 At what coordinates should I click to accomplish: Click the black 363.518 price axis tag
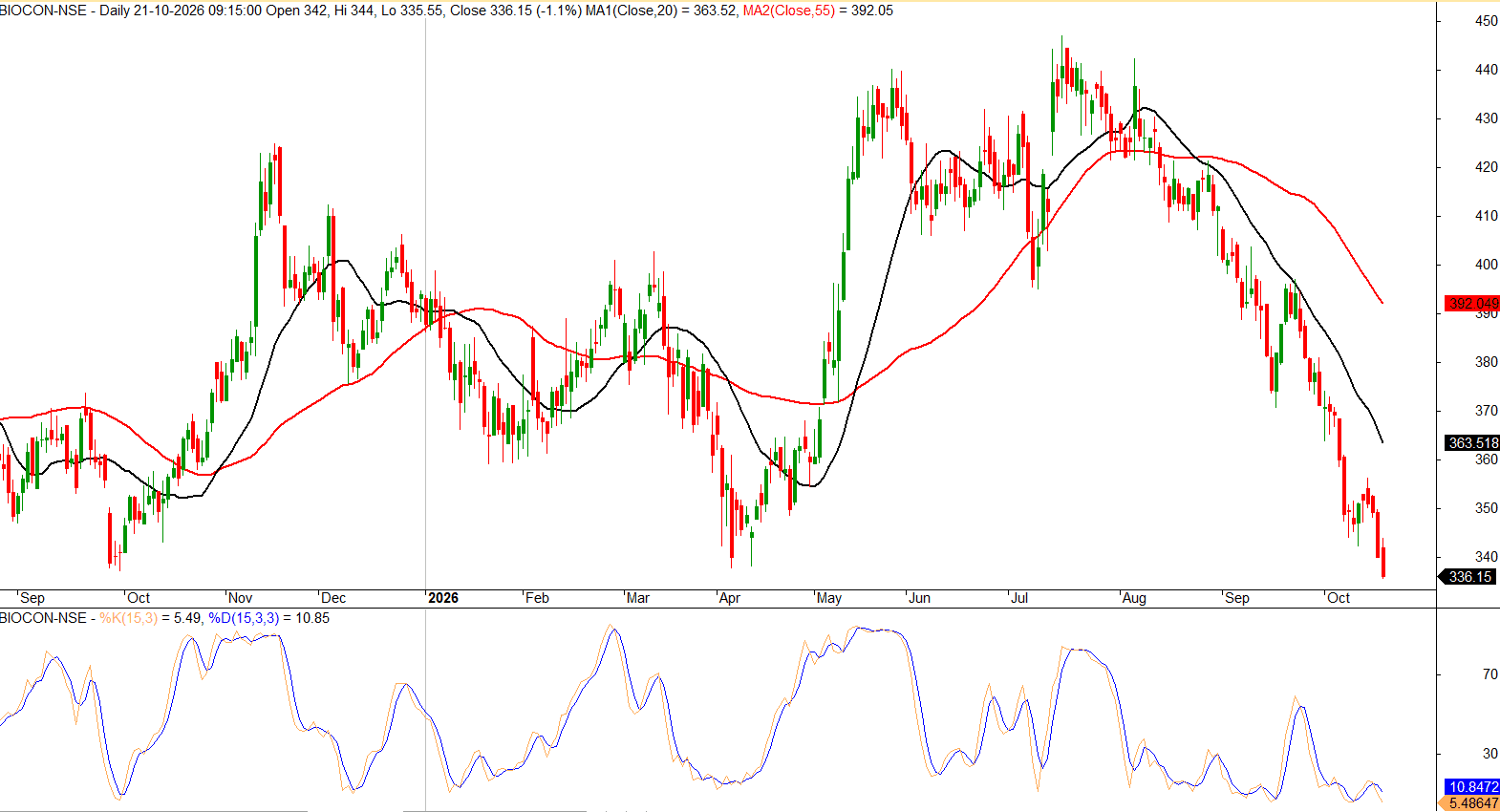coord(1472,442)
